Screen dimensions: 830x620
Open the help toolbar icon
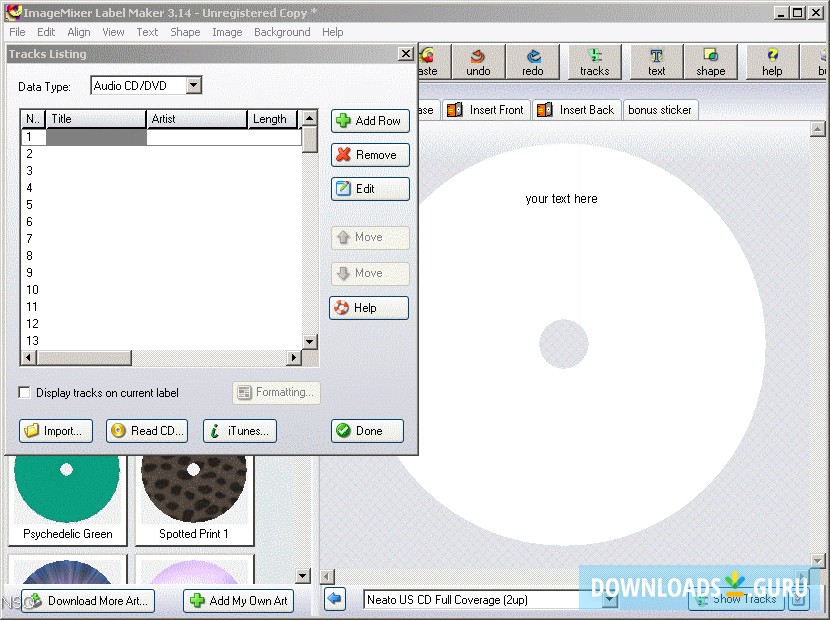pos(772,62)
